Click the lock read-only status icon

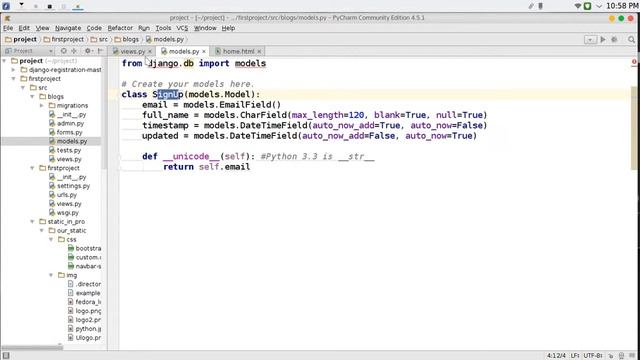[611, 356]
